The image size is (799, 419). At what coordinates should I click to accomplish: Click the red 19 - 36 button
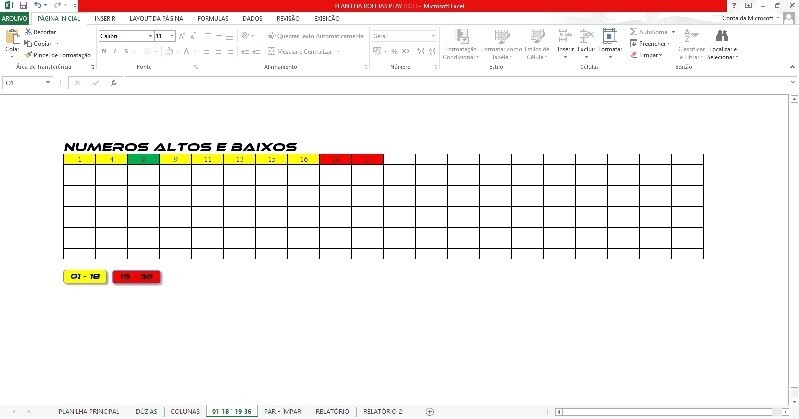(x=137, y=276)
